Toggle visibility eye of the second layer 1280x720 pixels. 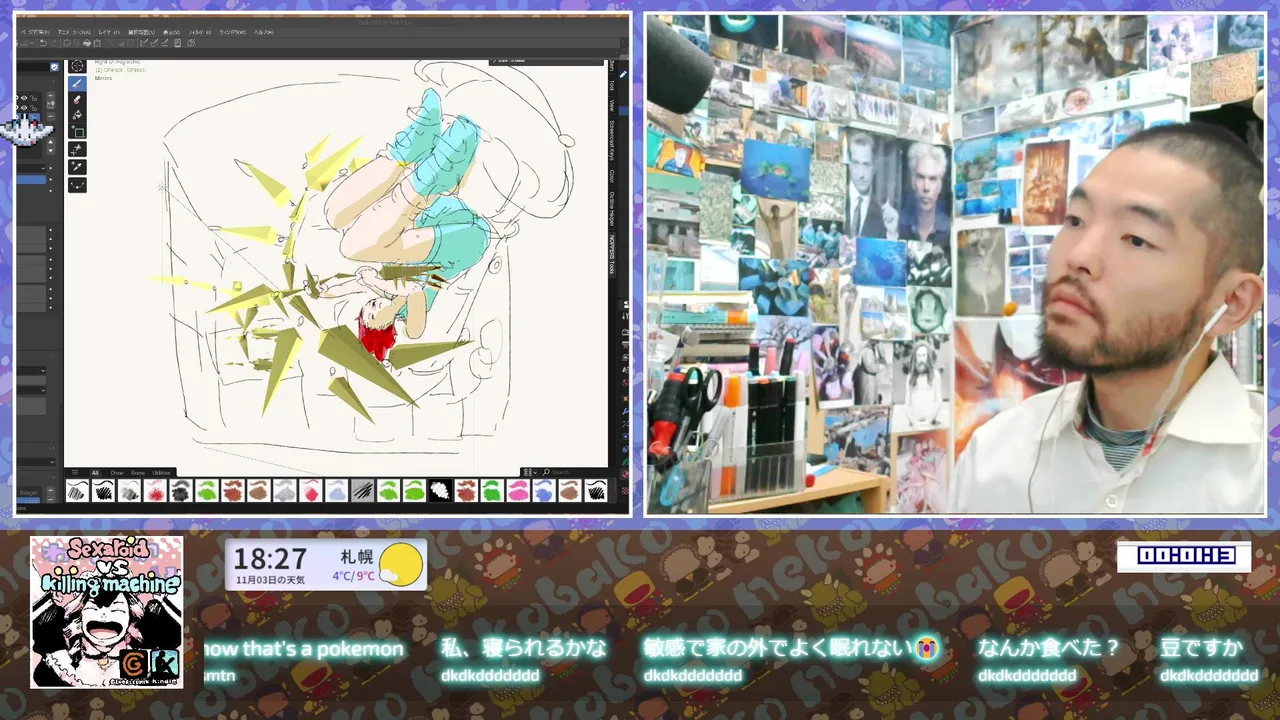pos(24,108)
